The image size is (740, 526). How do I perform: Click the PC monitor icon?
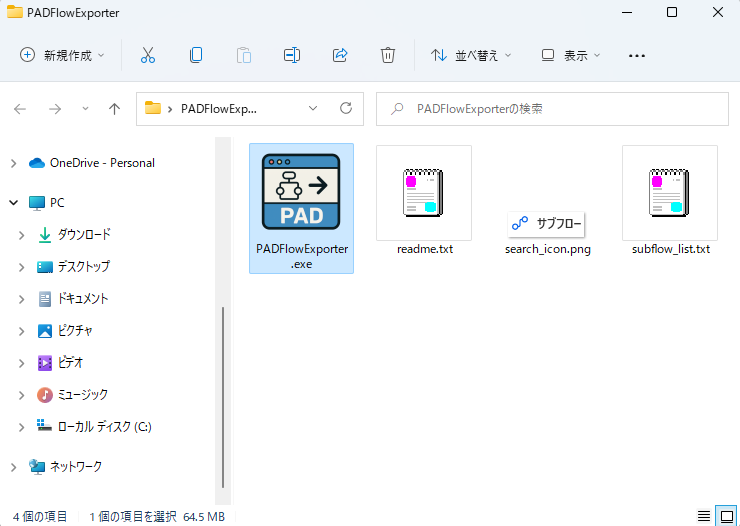click(37, 203)
